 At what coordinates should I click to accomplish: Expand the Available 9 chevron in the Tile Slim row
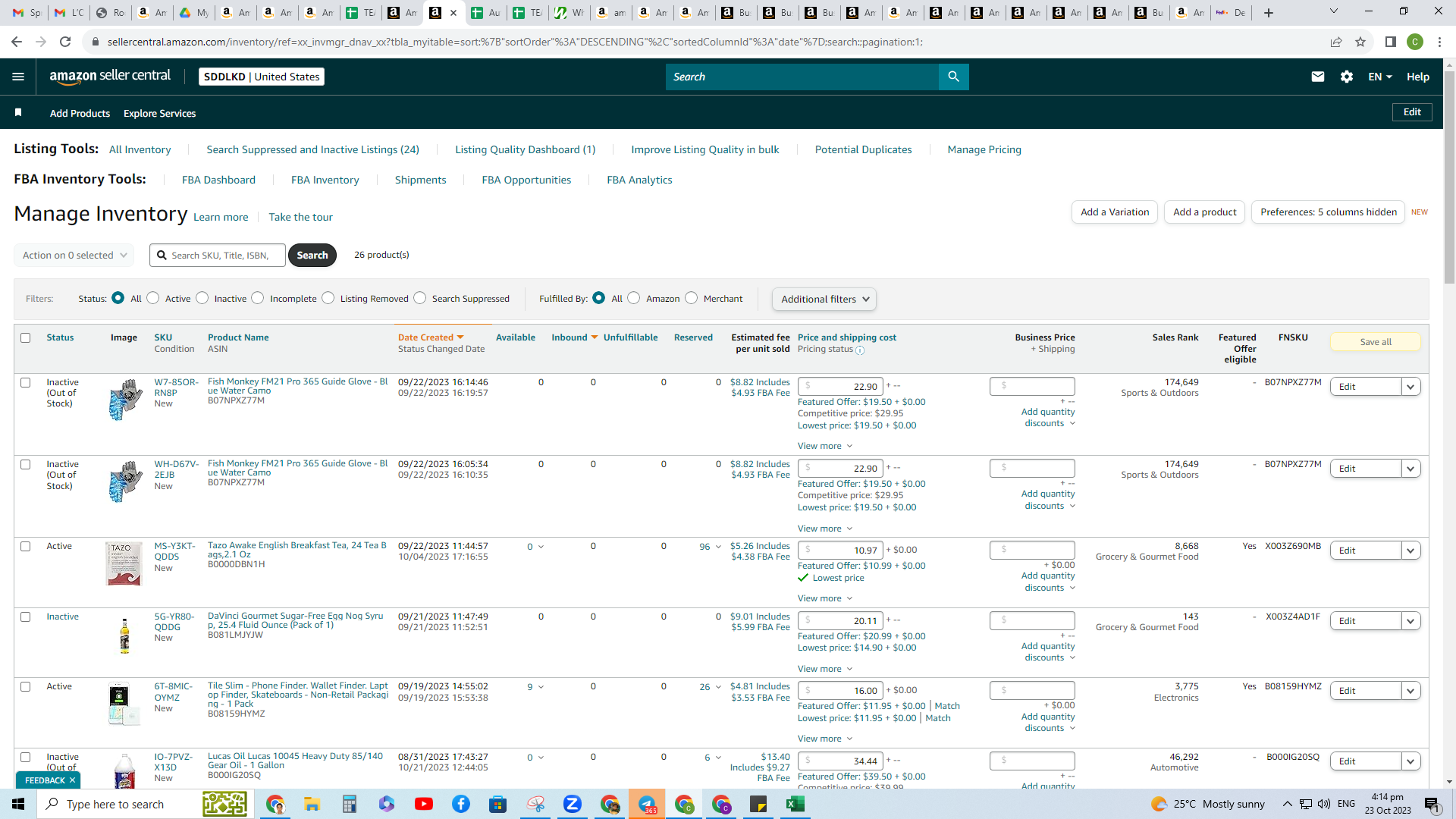pos(541,687)
